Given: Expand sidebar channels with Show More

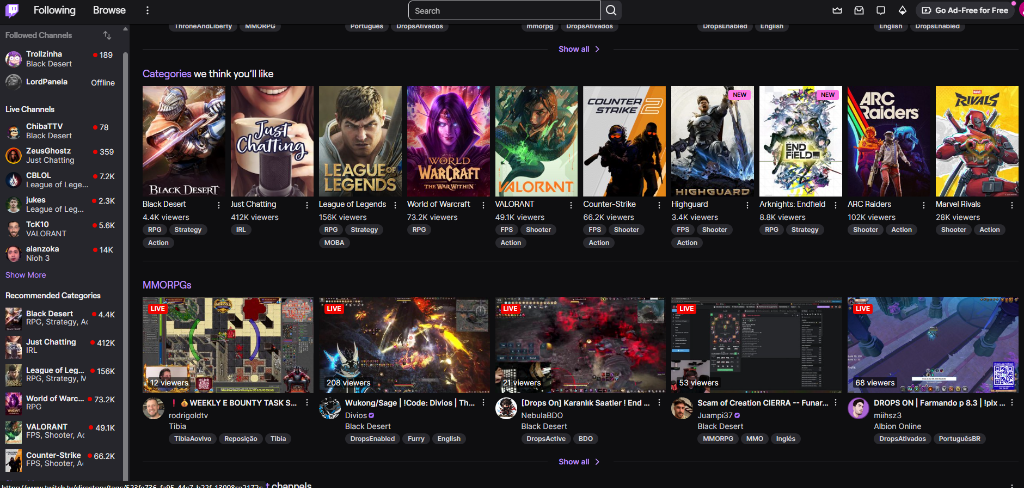Looking at the screenshot, I should 26,275.
